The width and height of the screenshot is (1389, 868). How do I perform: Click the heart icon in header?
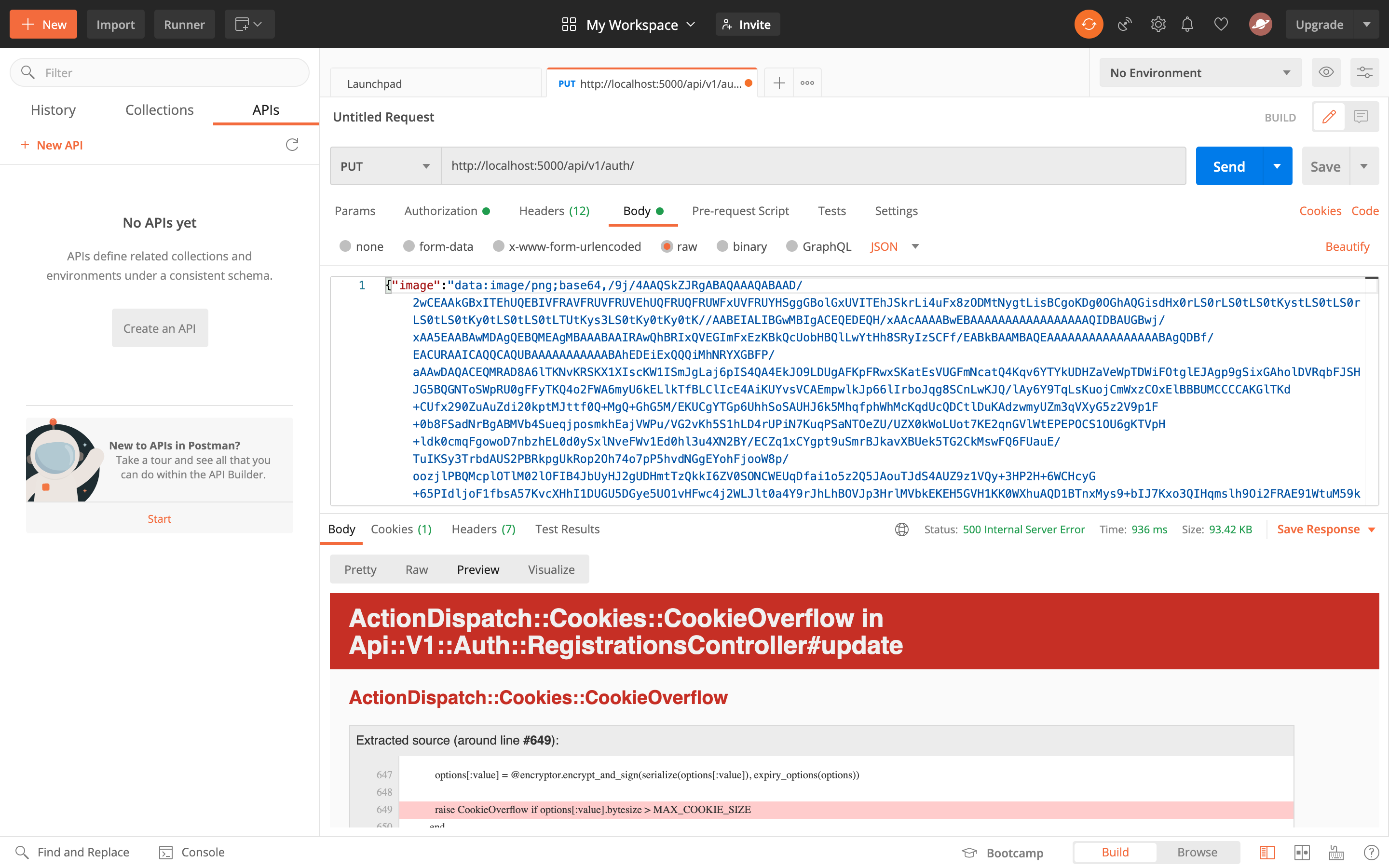pyautogui.click(x=1221, y=24)
